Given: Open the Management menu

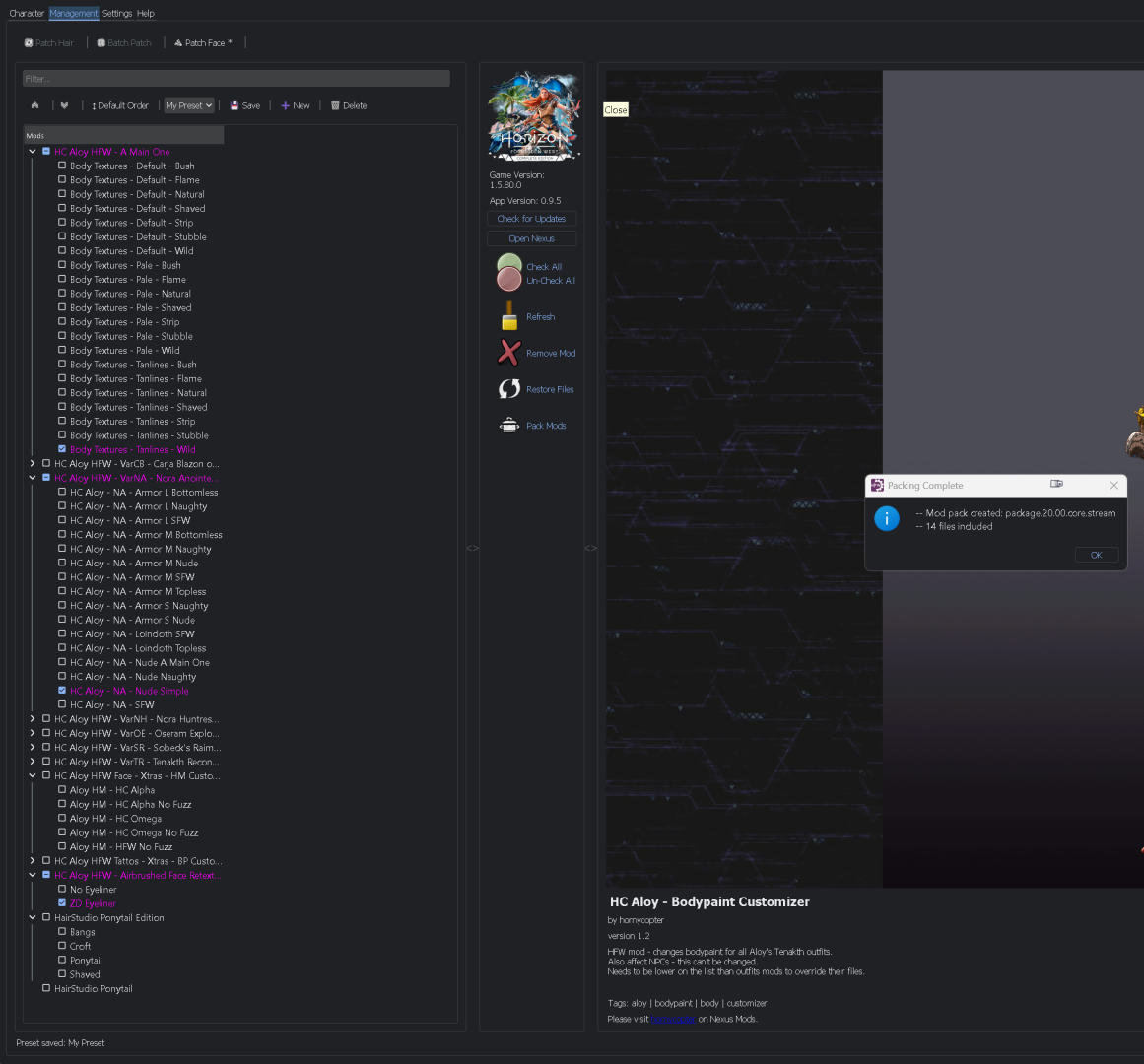Looking at the screenshot, I should coord(74,13).
